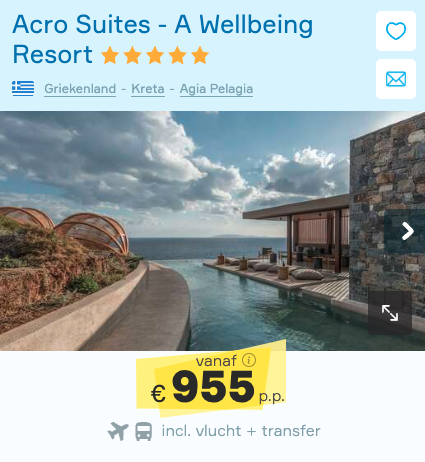Expand photo to fullscreen with arrows icon
Image resolution: width=425 pixels, height=462 pixels.
tap(390, 313)
